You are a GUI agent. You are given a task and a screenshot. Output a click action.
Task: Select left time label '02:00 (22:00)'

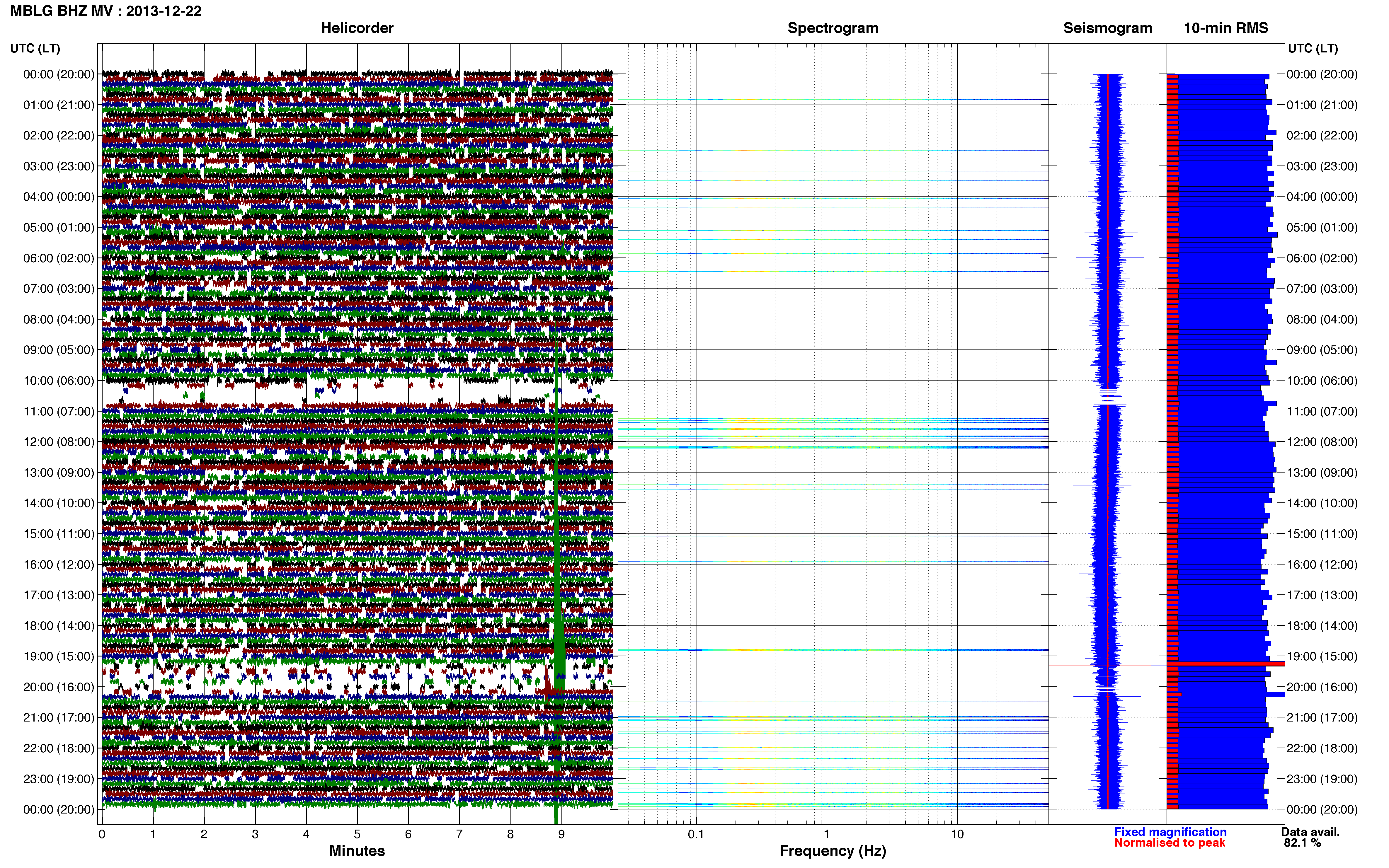click(x=59, y=135)
